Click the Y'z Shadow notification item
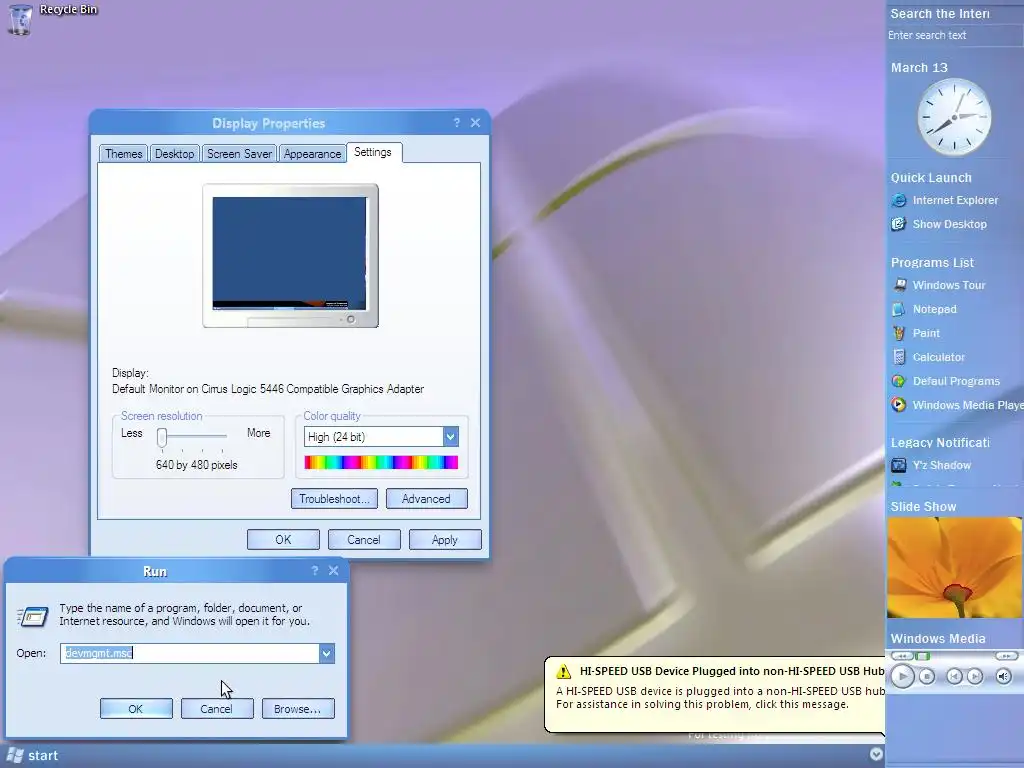 (931, 465)
